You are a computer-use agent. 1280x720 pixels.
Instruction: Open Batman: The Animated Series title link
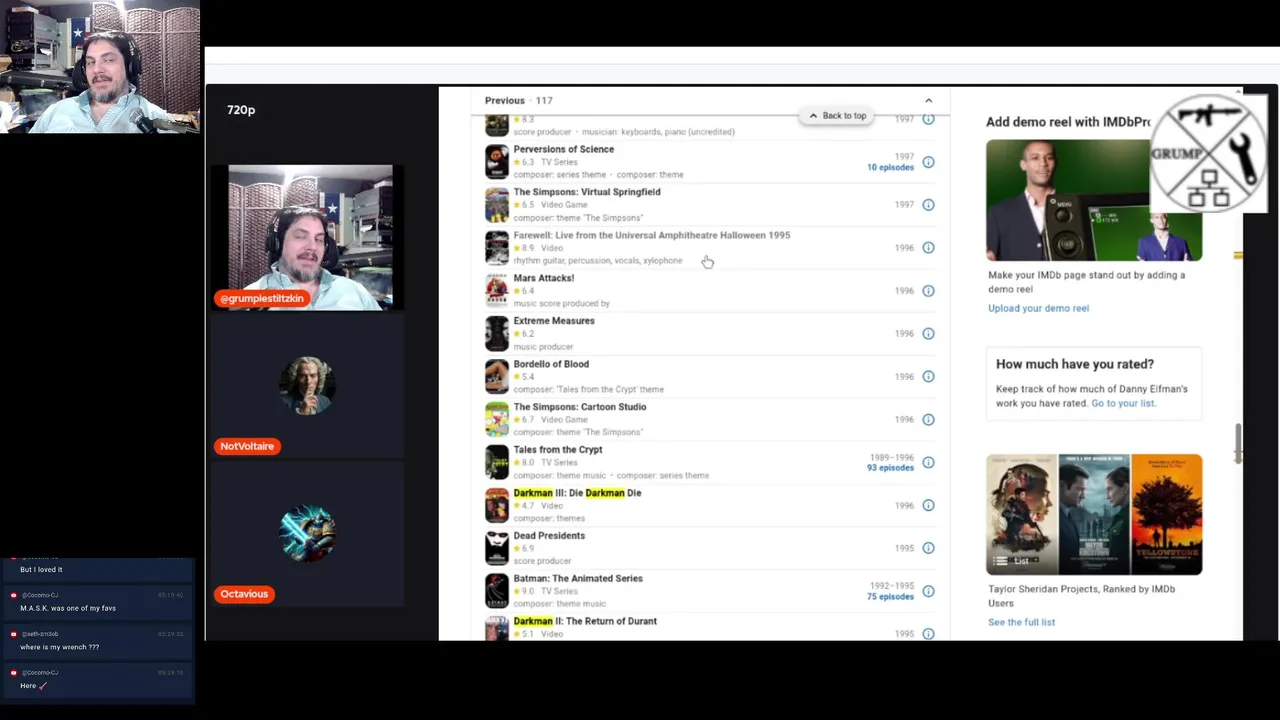pos(578,579)
